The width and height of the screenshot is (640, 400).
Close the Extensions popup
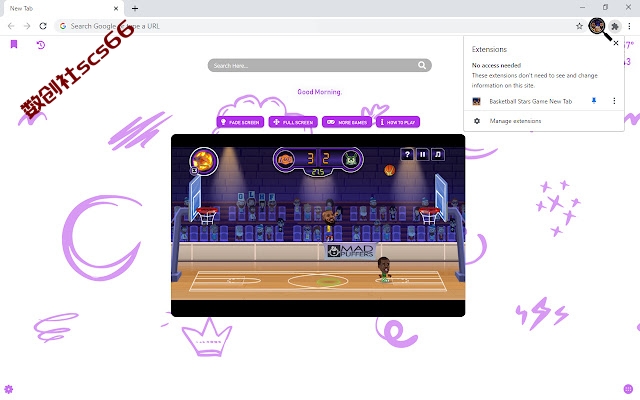click(x=616, y=43)
